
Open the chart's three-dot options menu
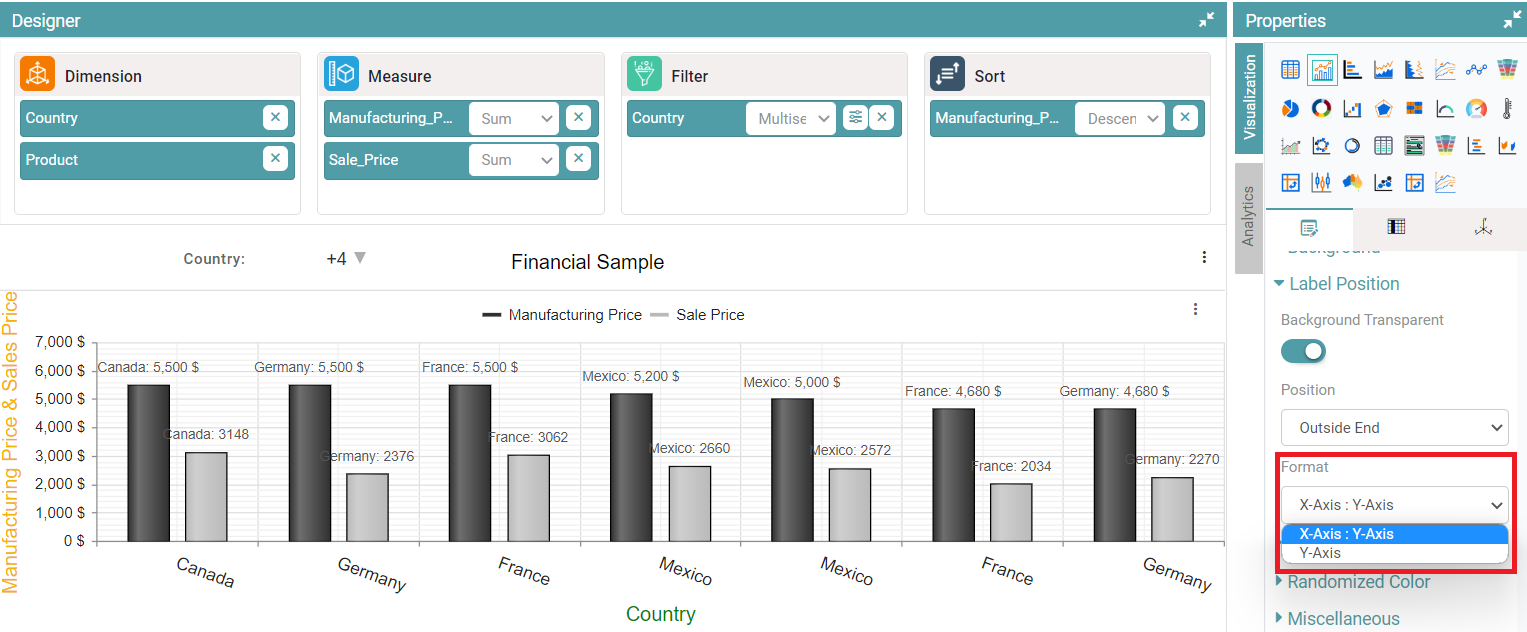point(1195,310)
